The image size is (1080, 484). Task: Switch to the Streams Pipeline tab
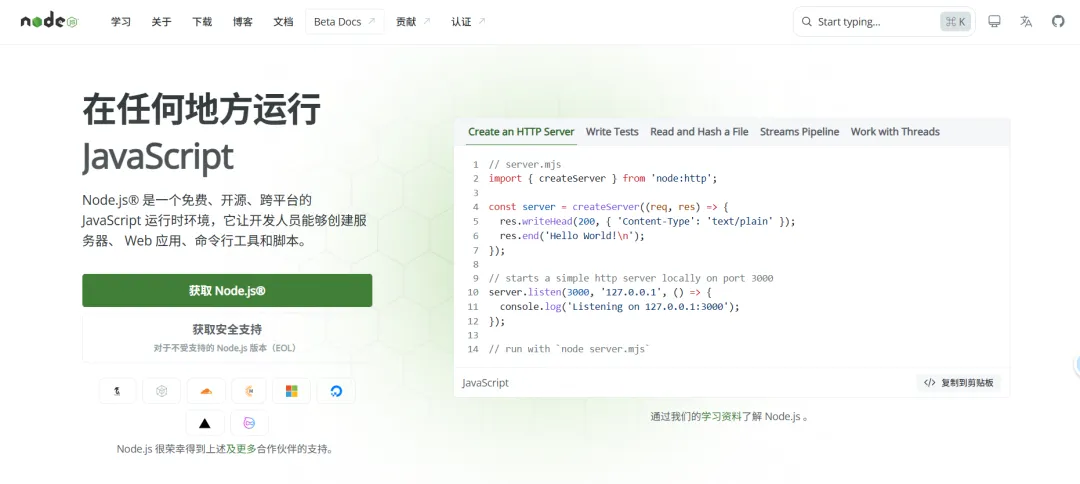(x=800, y=131)
